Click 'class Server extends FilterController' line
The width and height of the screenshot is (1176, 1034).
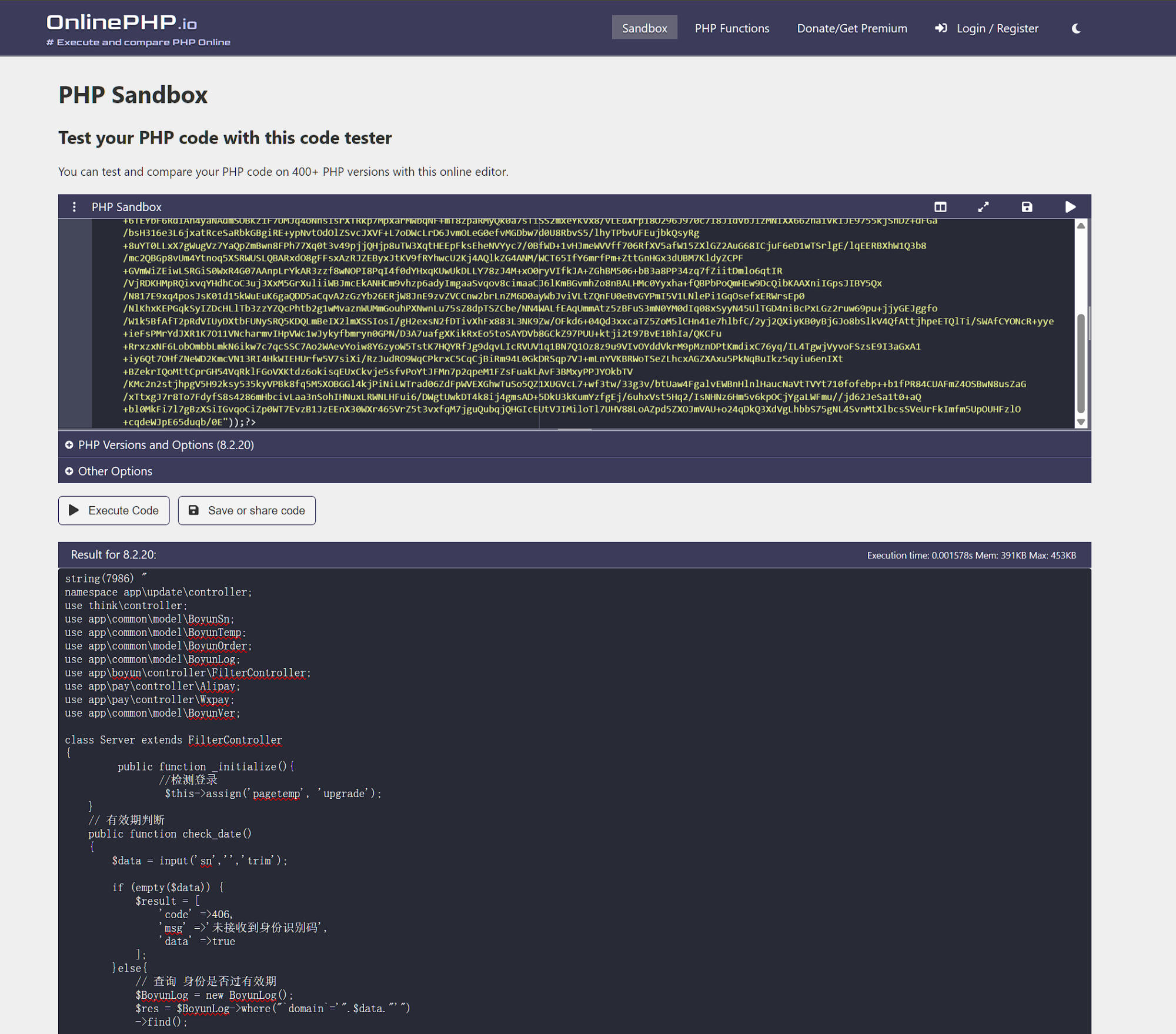tap(173, 739)
